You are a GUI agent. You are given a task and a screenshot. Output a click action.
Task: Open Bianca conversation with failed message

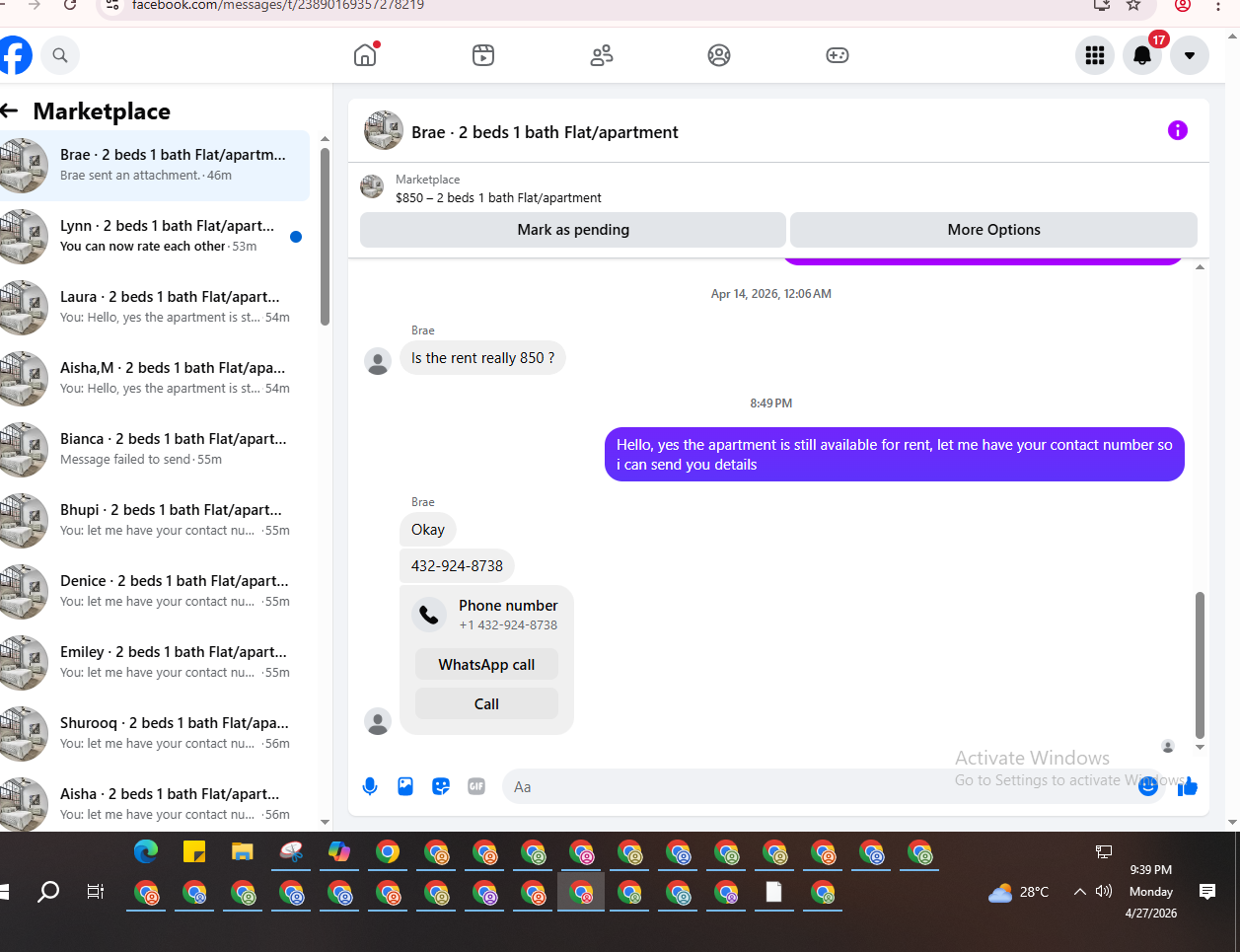(155, 449)
